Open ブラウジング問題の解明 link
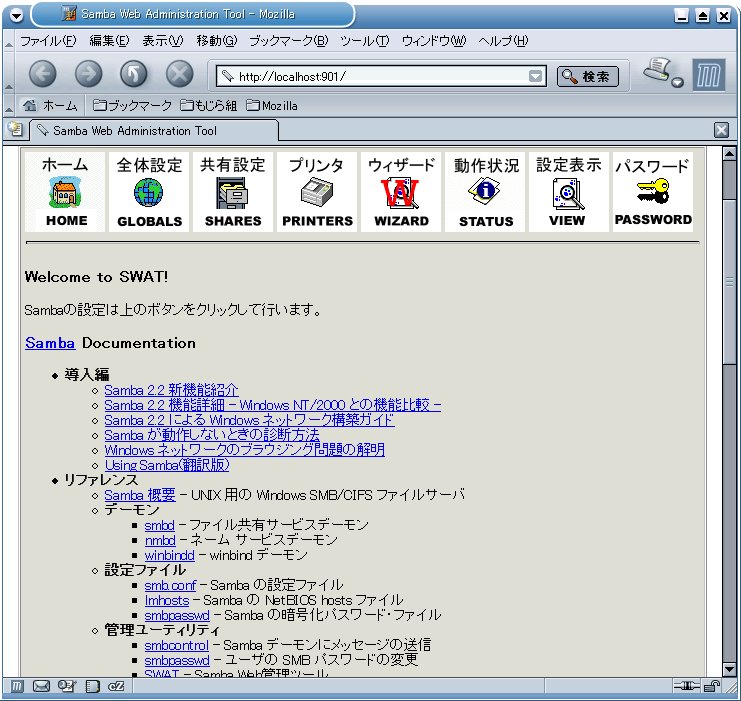The image size is (741, 701). 244,450
